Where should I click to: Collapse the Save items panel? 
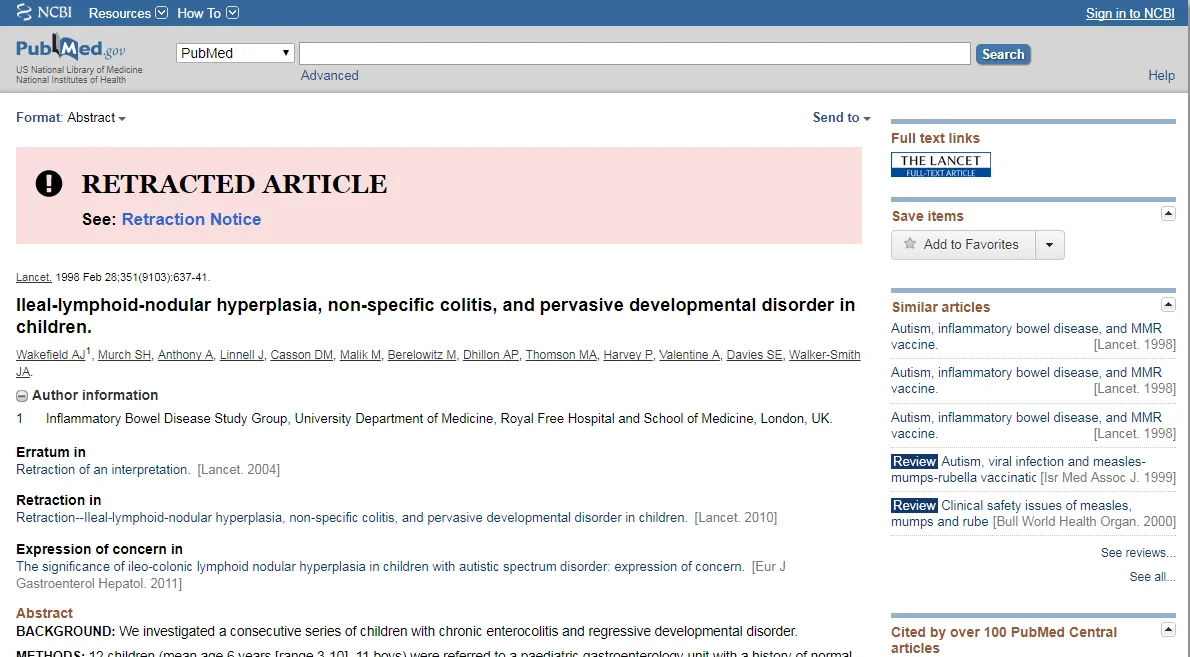click(x=1168, y=214)
